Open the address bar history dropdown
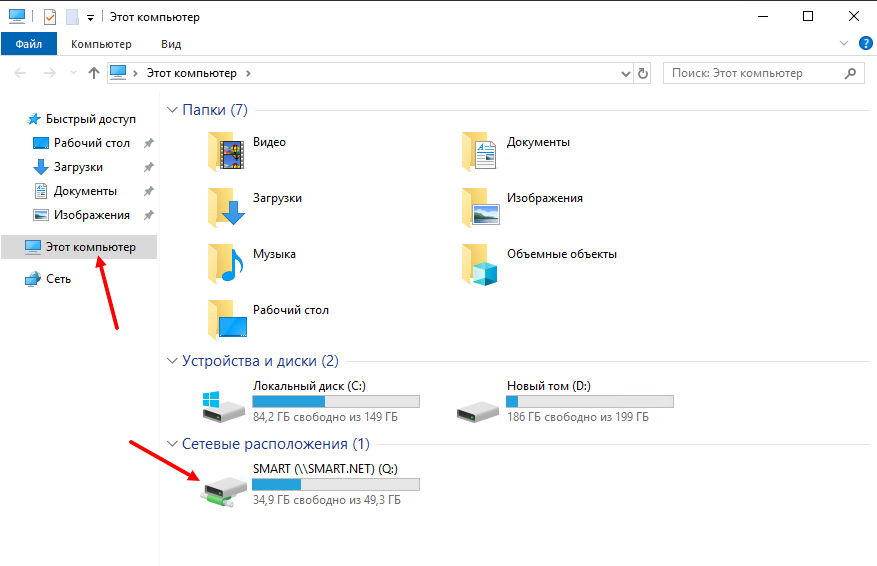This screenshot has height=566, width=877. (x=624, y=73)
